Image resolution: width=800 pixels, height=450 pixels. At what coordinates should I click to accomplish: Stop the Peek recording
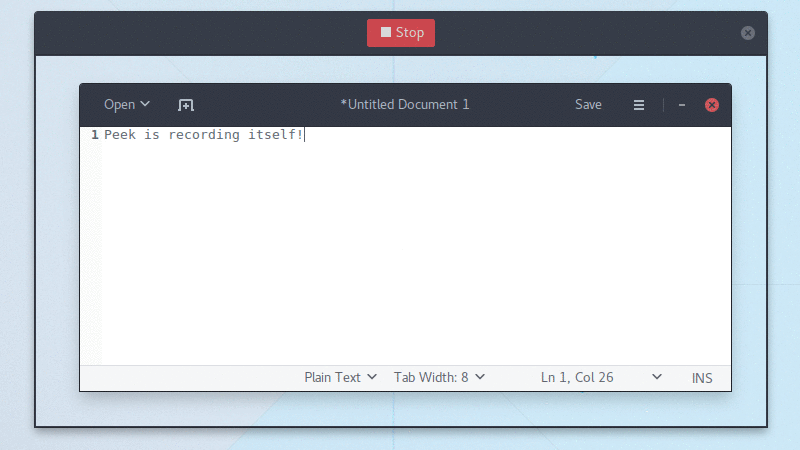coord(401,33)
